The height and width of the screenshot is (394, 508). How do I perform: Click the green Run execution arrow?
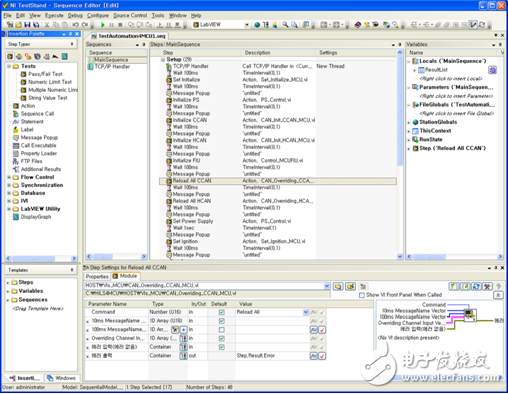click(x=103, y=25)
